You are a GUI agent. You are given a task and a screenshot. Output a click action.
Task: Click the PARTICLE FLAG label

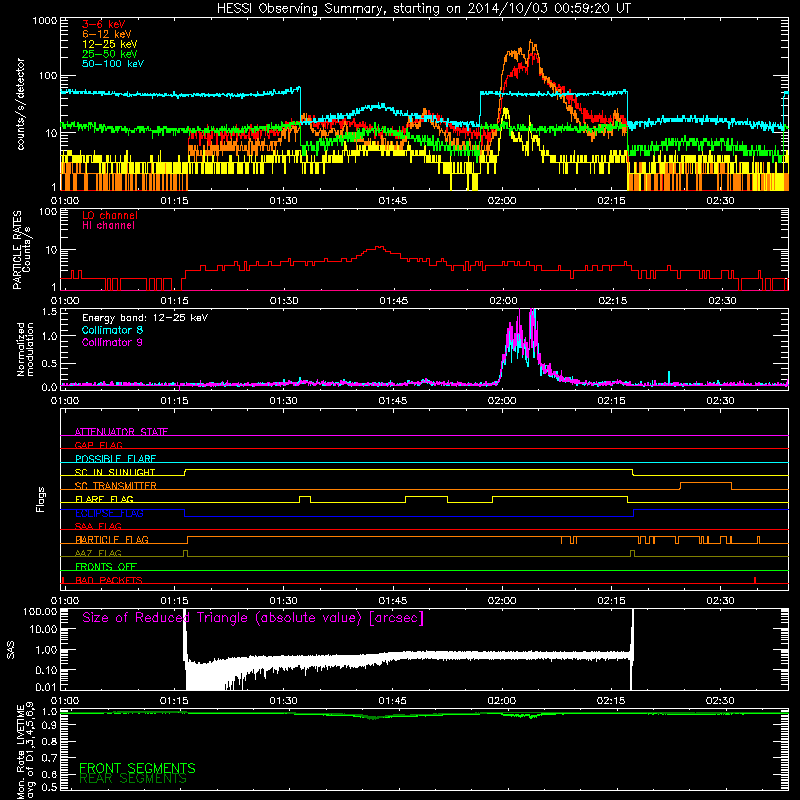click(x=112, y=539)
